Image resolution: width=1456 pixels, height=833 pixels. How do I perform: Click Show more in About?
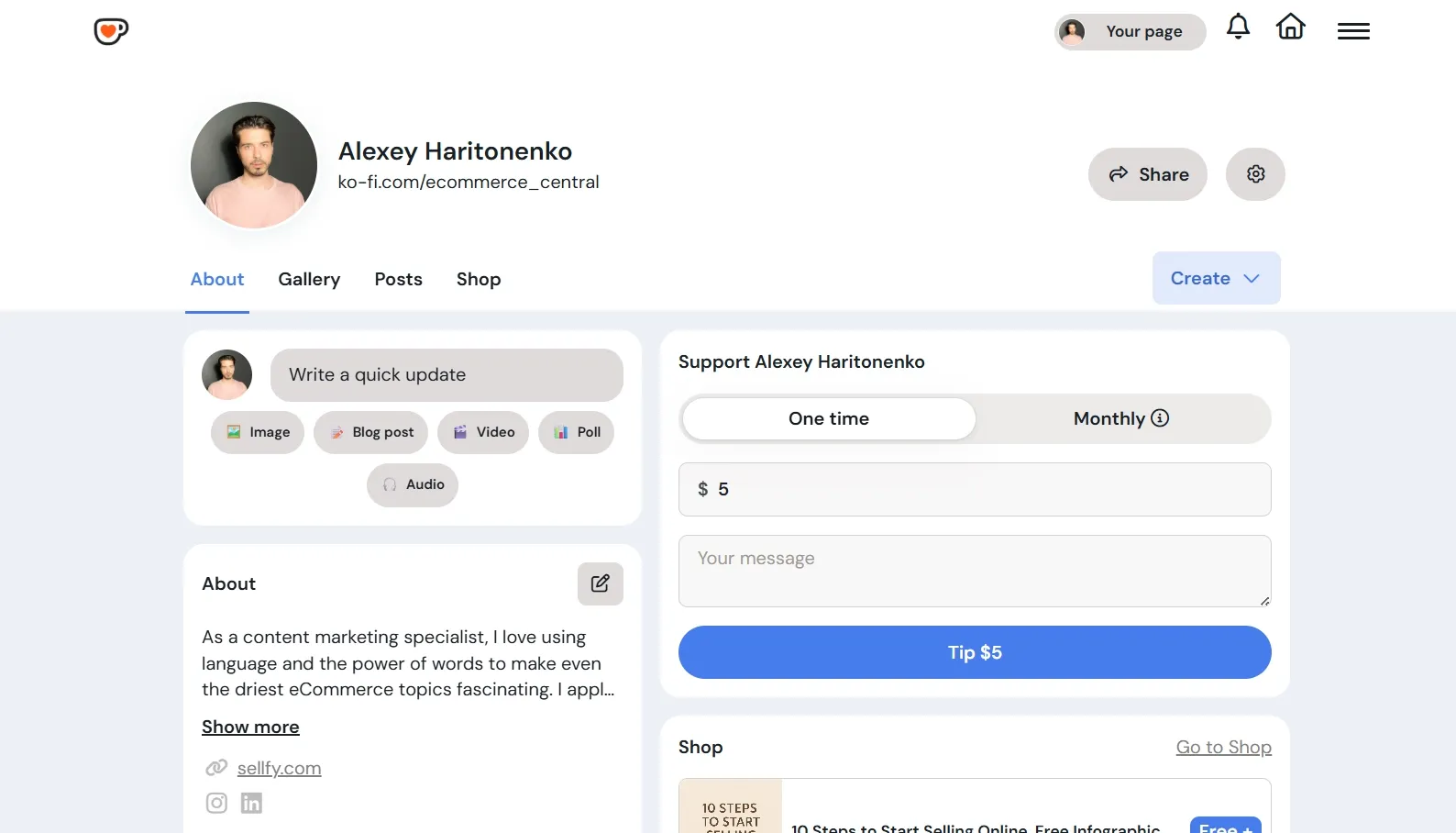(250, 727)
